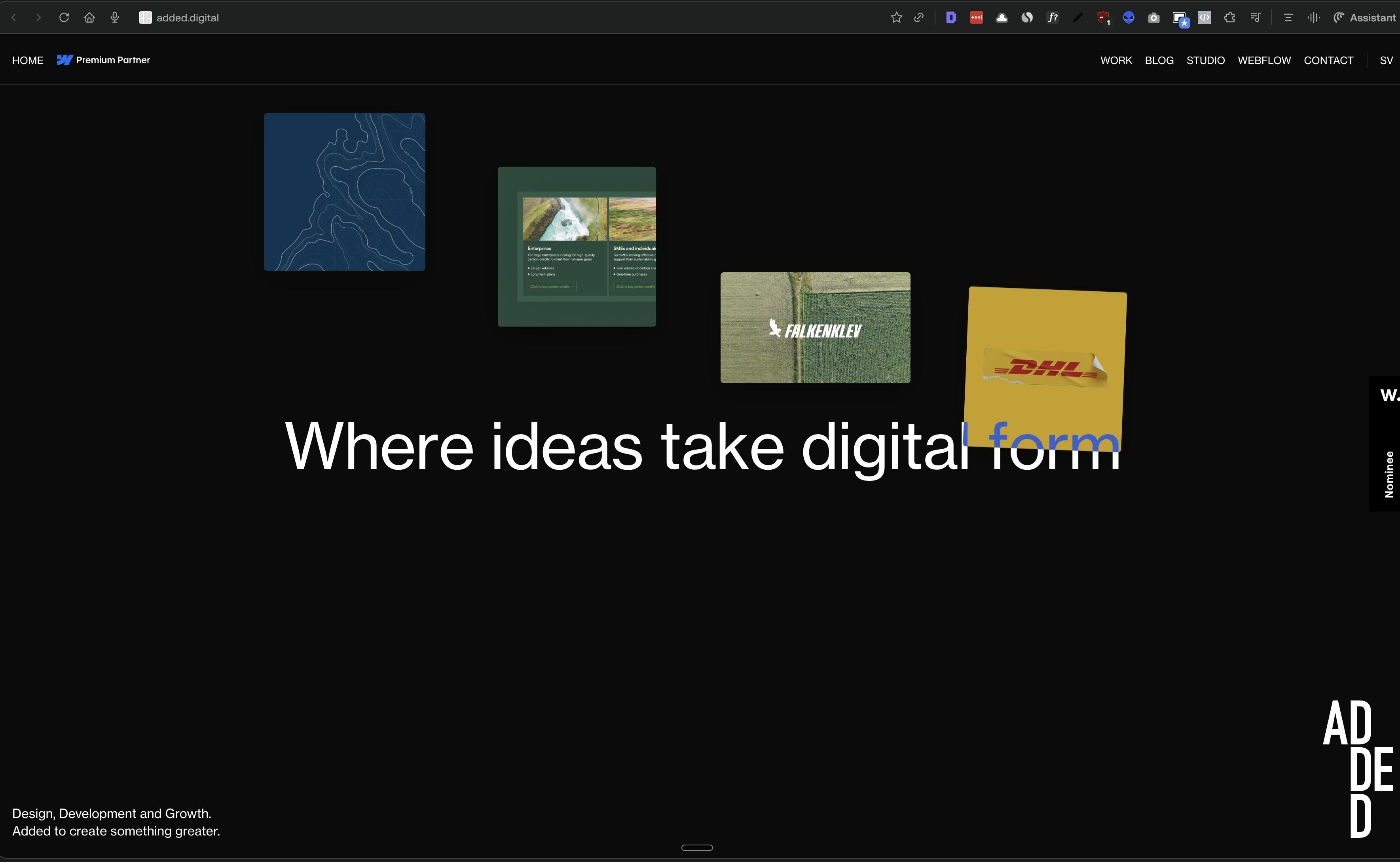Click the Webflow Premium Partner badge
1400x862 pixels.
103,60
